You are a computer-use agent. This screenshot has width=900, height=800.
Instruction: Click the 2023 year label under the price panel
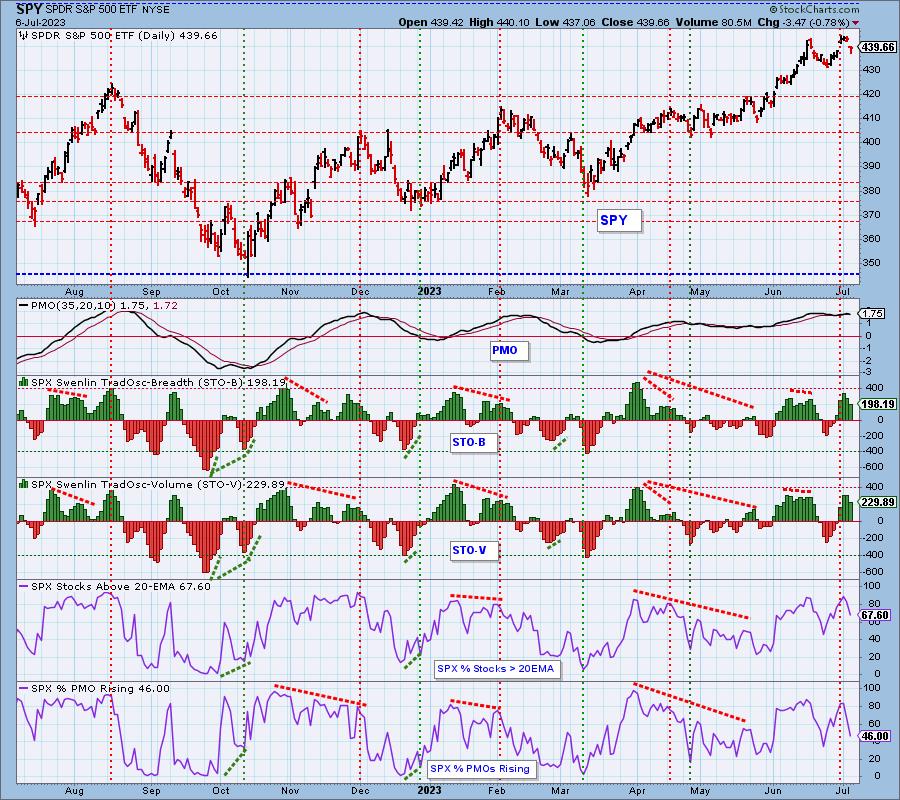[x=429, y=292]
